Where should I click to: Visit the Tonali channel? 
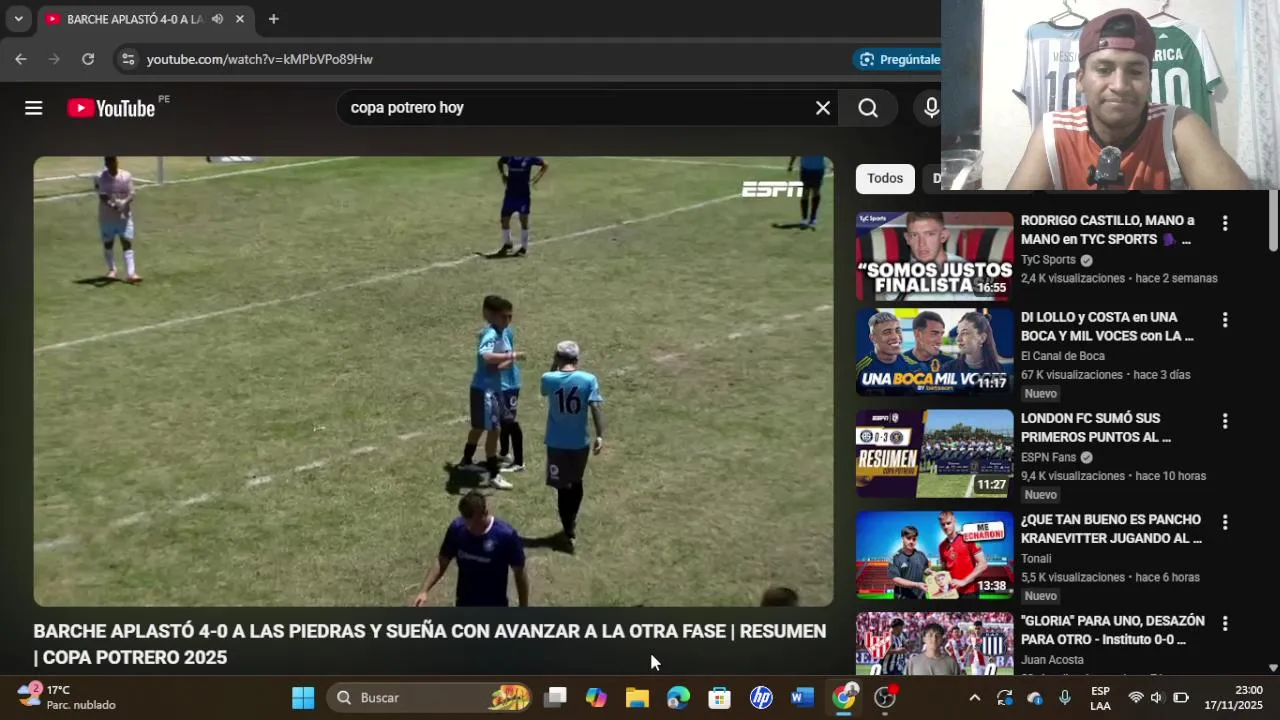(1036, 559)
